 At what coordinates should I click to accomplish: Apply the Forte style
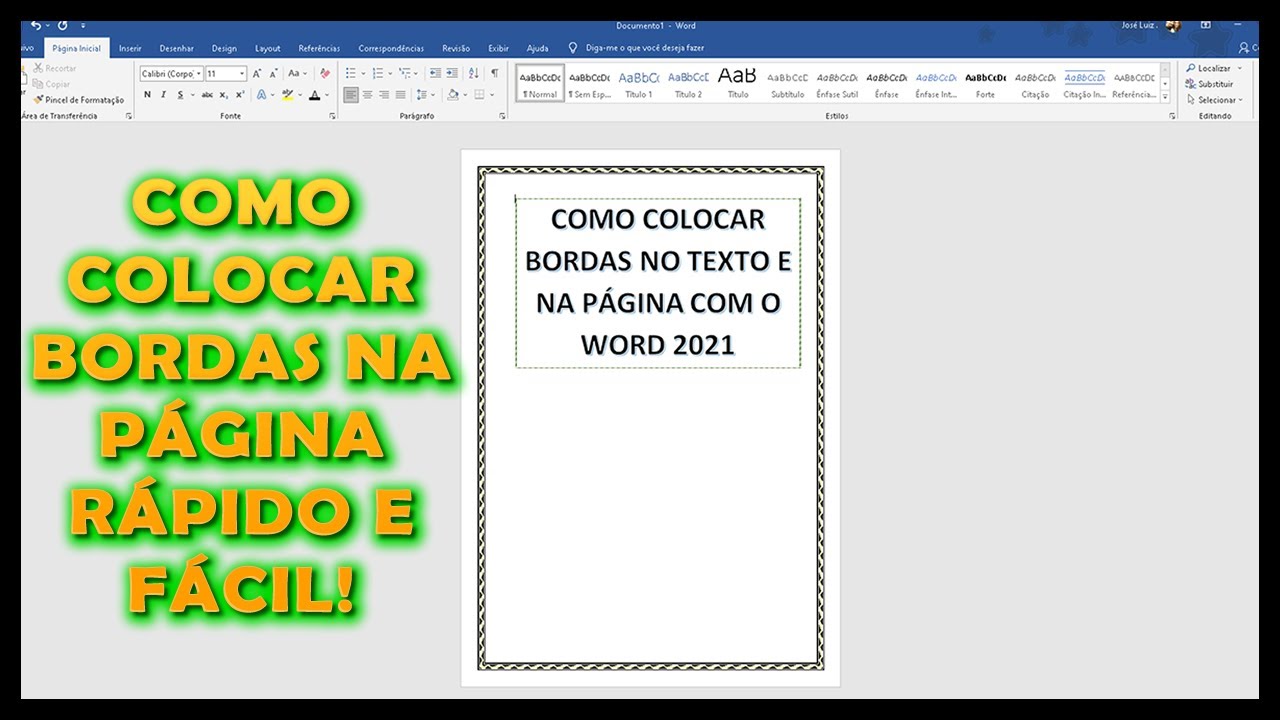[x=986, y=83]
